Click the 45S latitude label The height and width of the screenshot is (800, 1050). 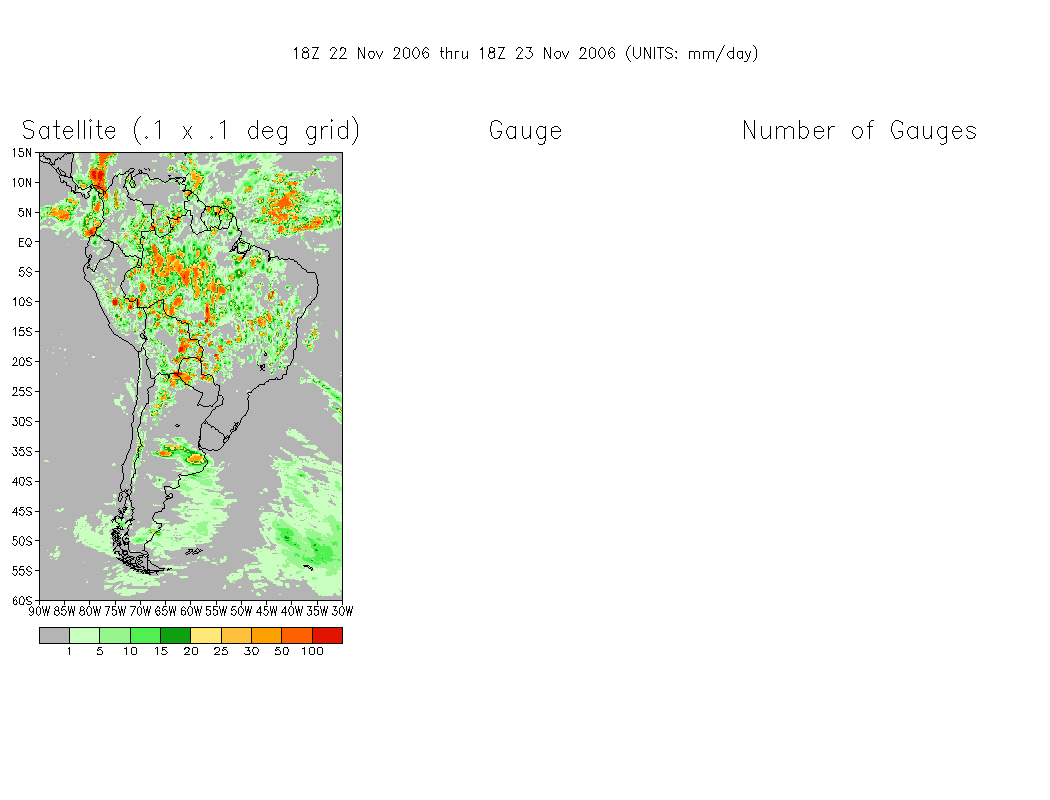point(22,511)
